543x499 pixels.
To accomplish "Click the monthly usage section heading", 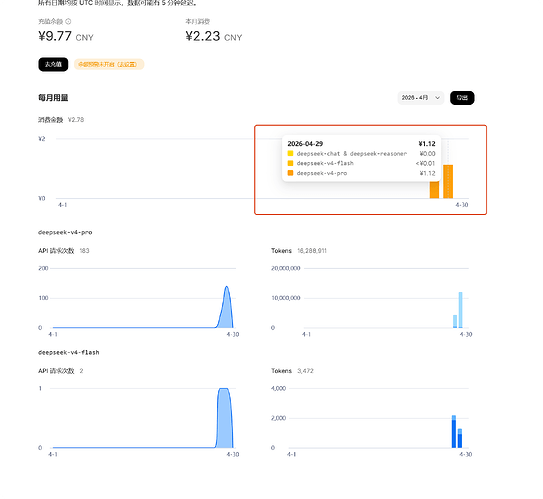I will point(53,98).
